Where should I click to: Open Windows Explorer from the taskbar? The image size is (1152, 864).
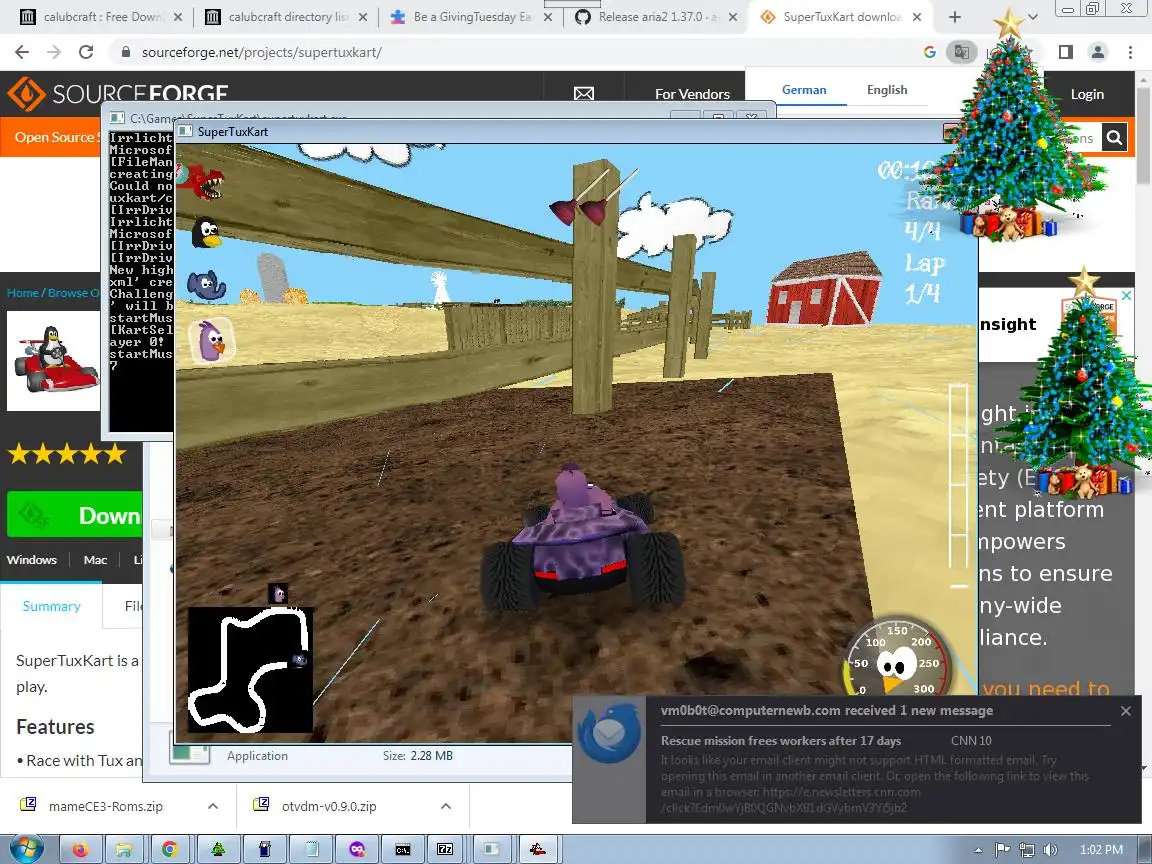[x=124, y=849]
